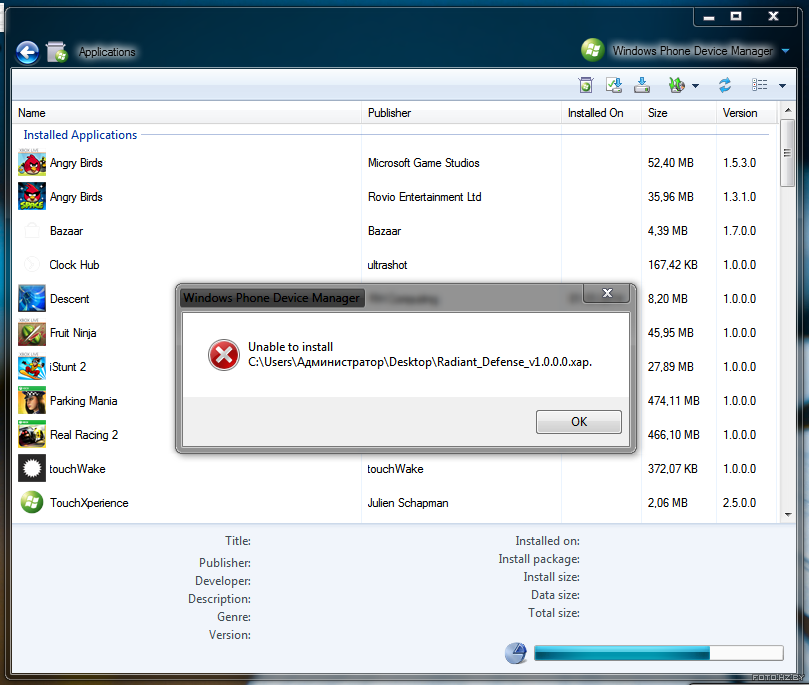Click the Fruit Ninja app icon
Viewport: 809px width, 685px height.
click(x=32, y=332)
